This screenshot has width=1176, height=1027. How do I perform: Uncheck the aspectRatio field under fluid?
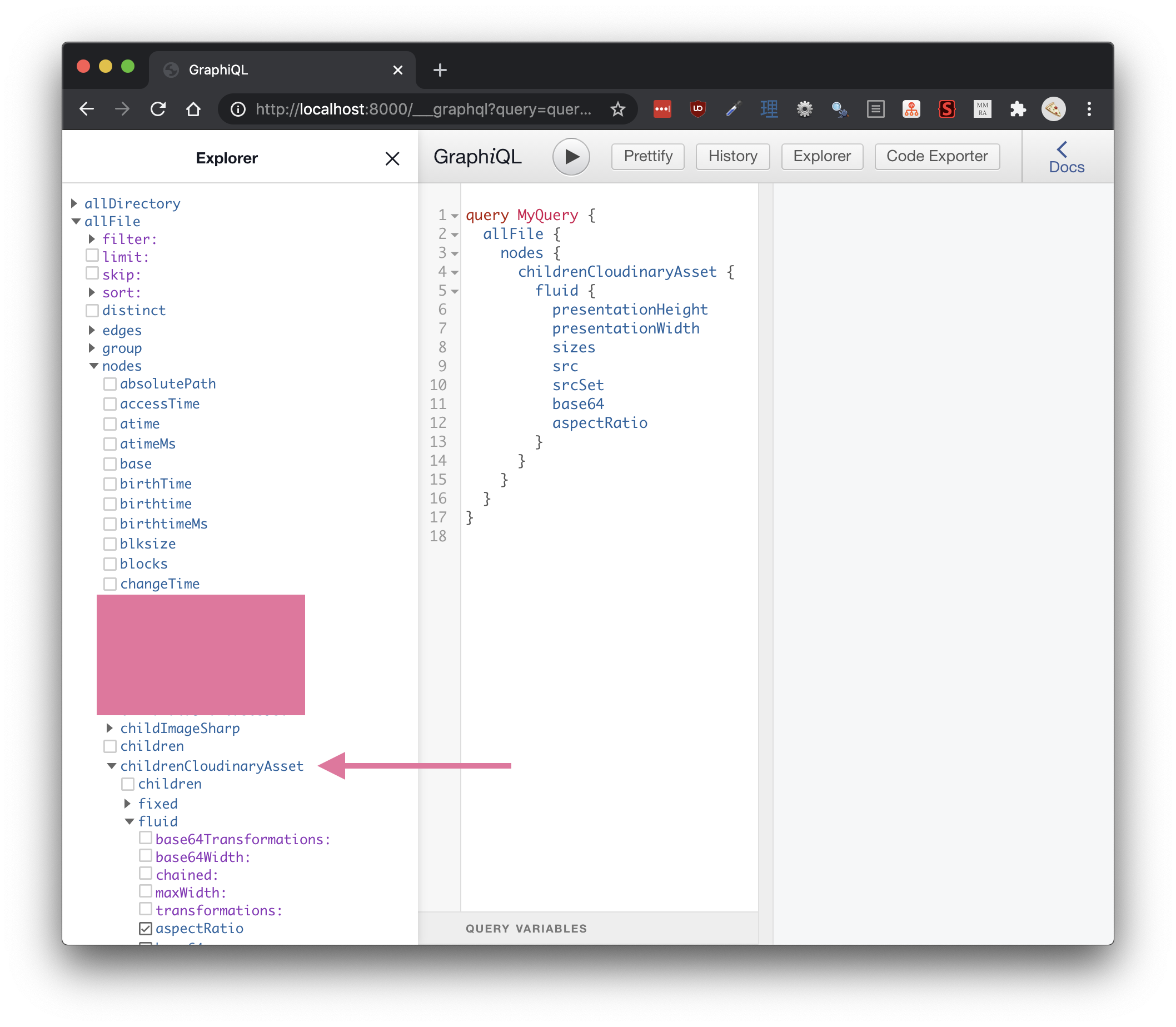click(146, 928)
